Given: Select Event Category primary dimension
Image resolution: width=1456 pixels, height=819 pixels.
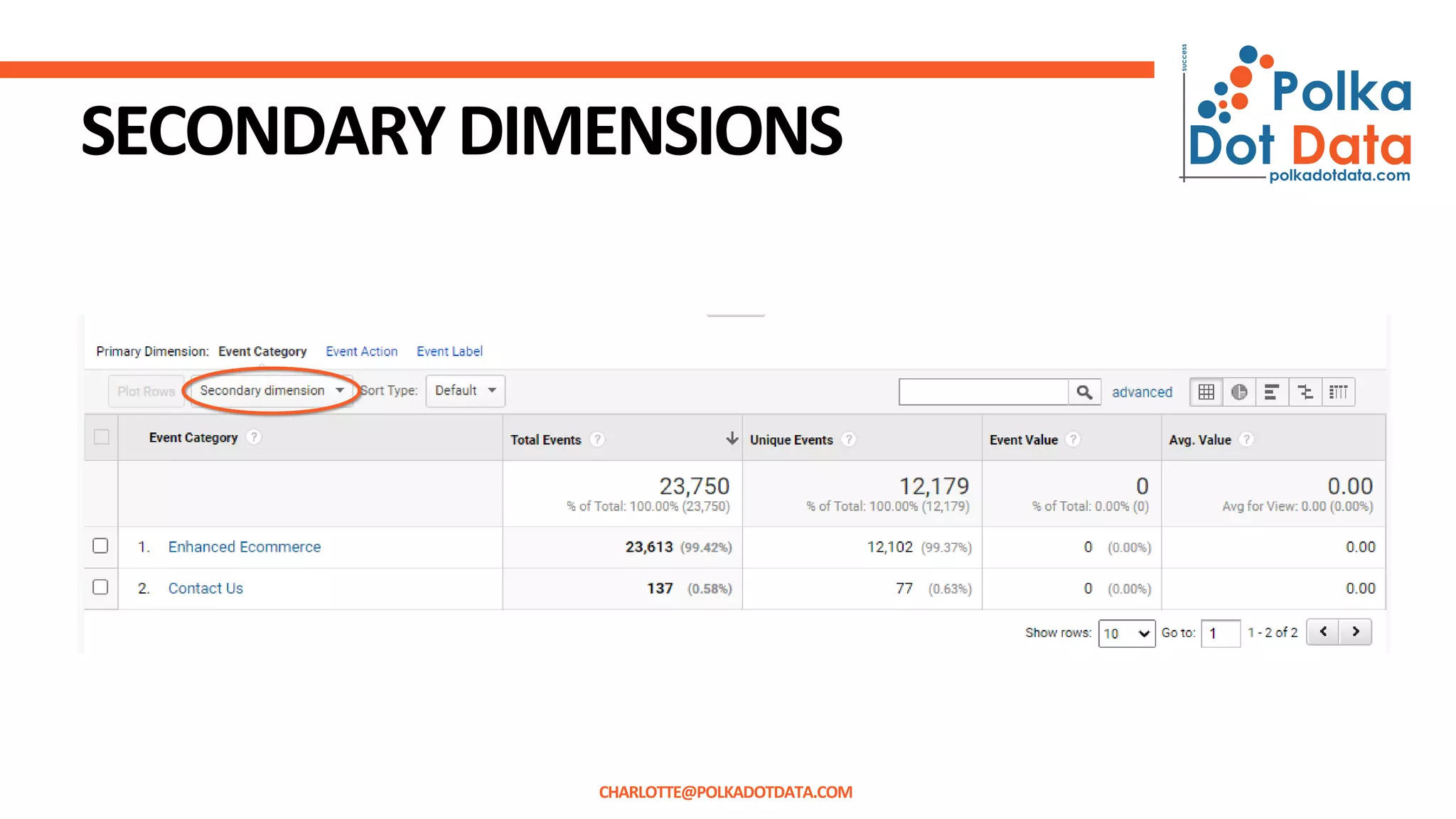Looking at the screenshot, I should point(262,351).
